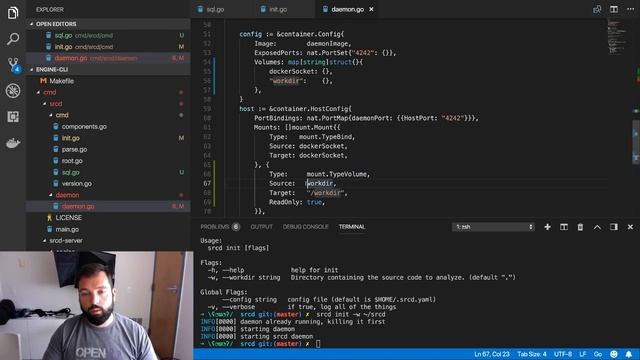Close the terminal panel

coord(630,227)
